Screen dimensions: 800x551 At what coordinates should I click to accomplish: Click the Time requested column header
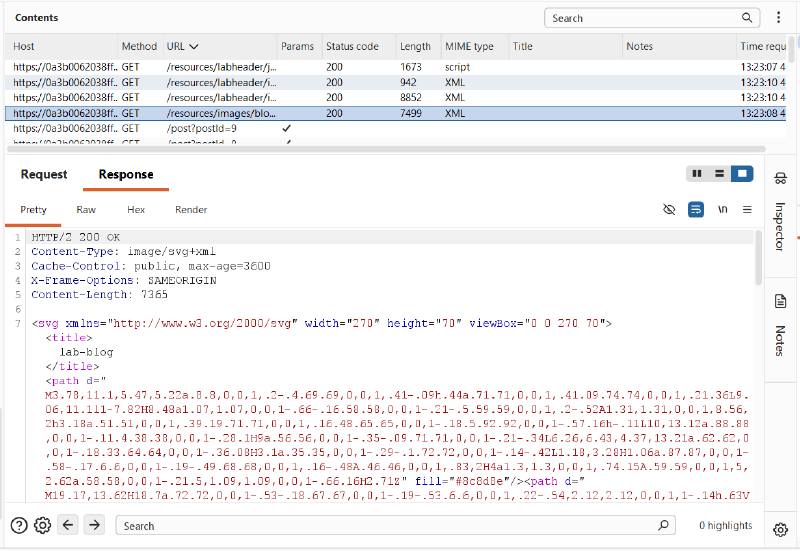763,46
